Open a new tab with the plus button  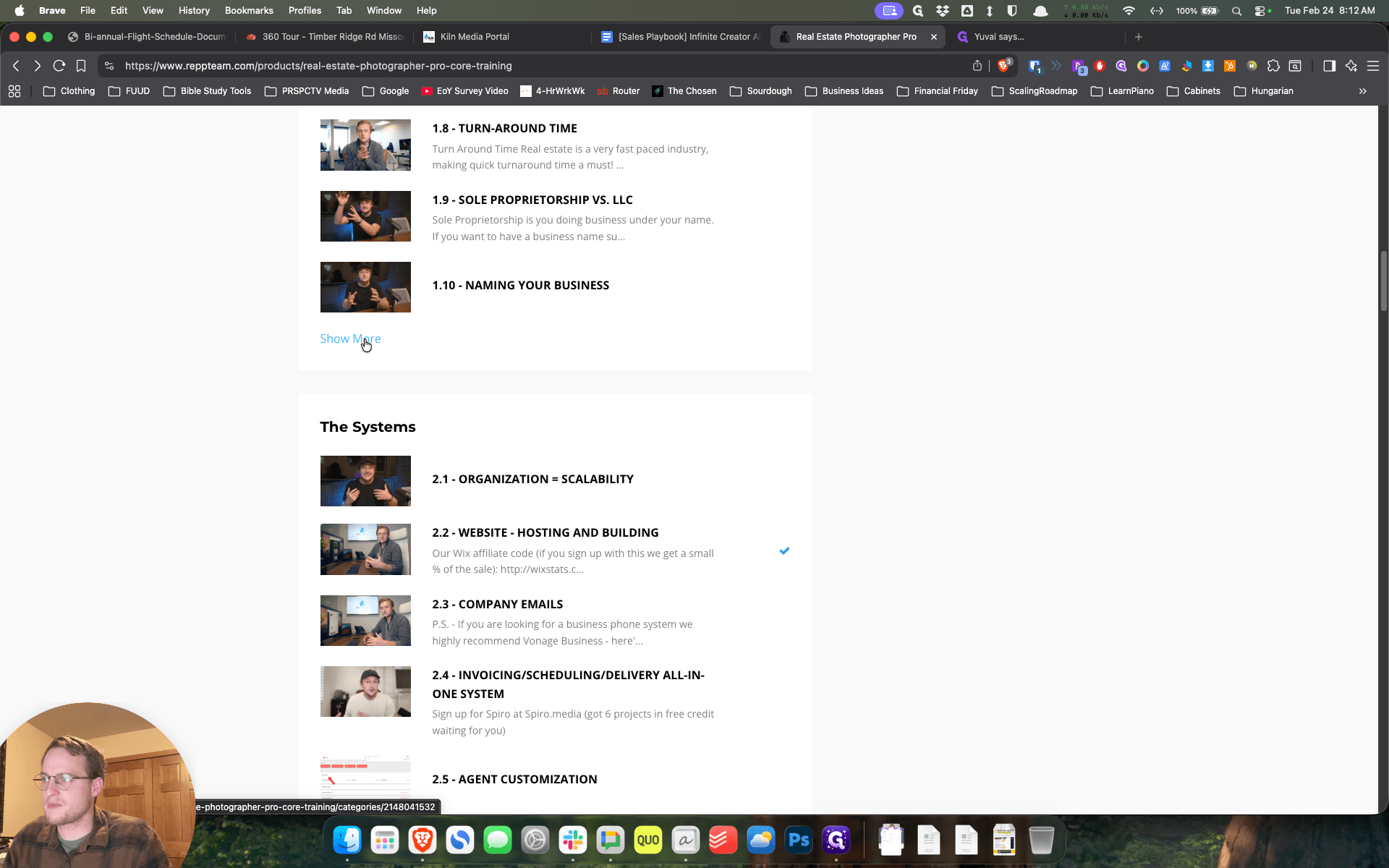1138,37
